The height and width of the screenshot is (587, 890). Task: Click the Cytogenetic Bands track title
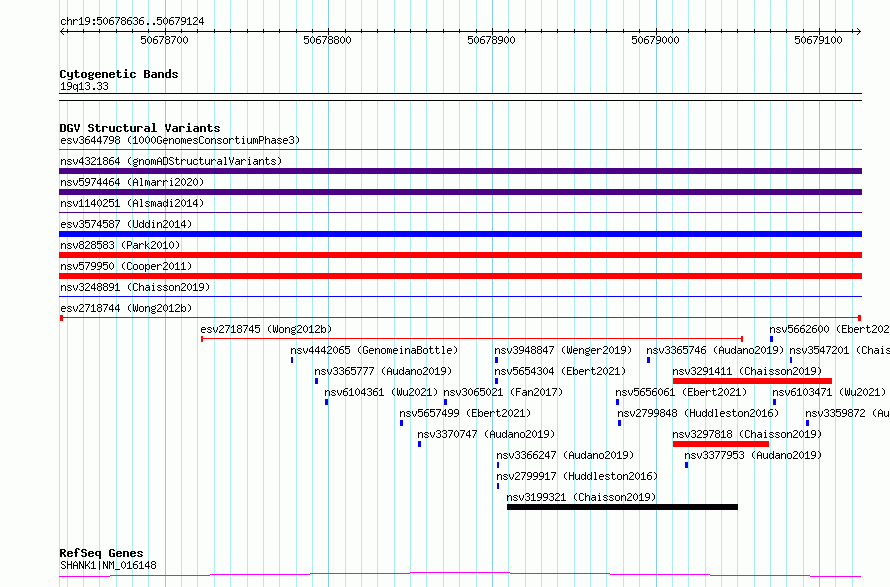pyautogui.click(x=119, y=74)
